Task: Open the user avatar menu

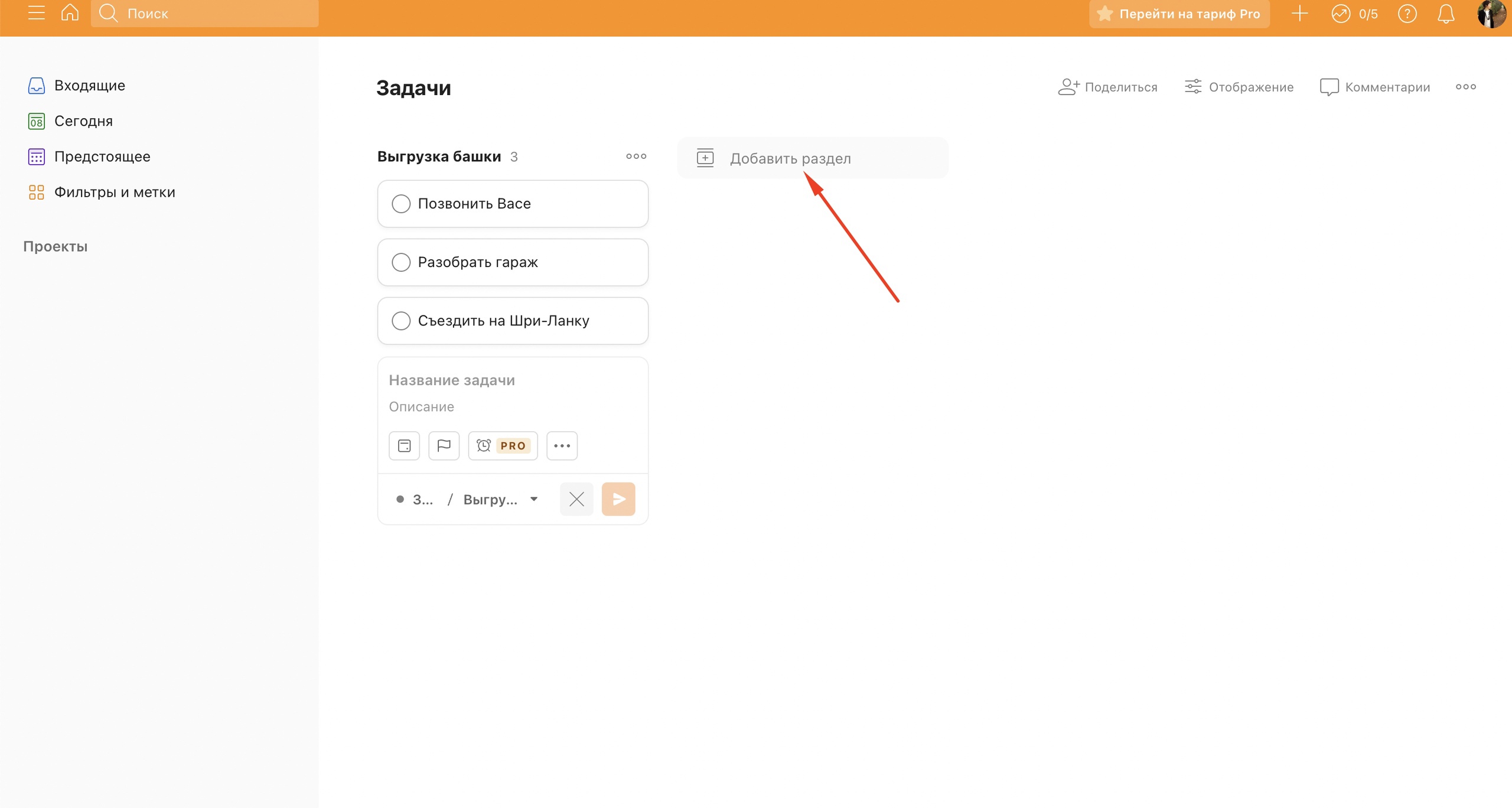Action: click(x=1491, y=14)
